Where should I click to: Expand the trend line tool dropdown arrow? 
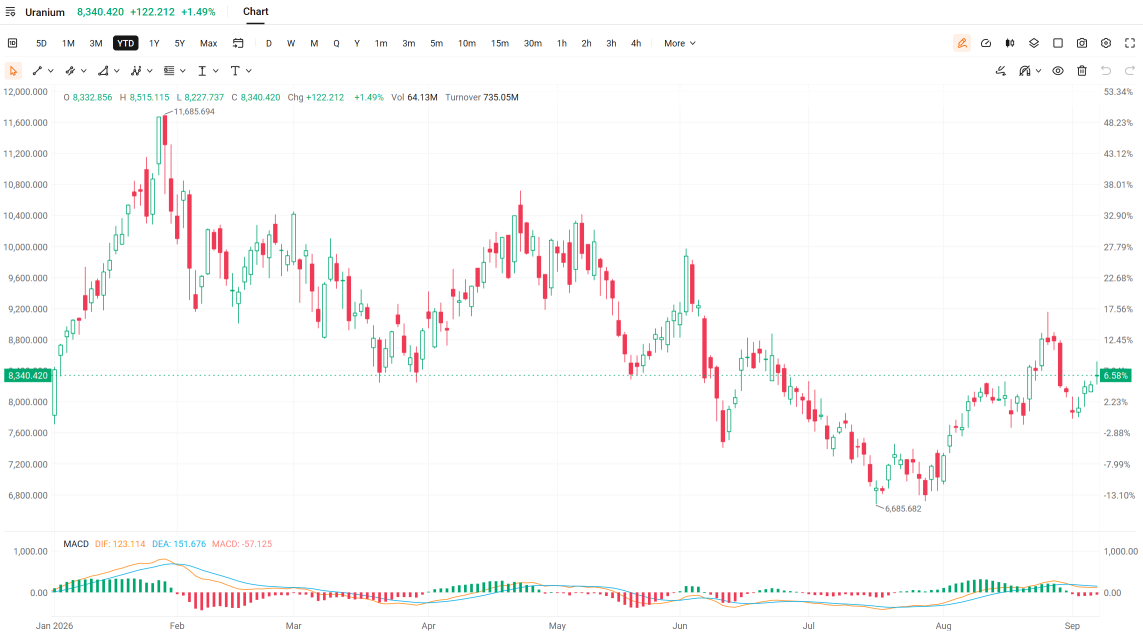[50, 71]
